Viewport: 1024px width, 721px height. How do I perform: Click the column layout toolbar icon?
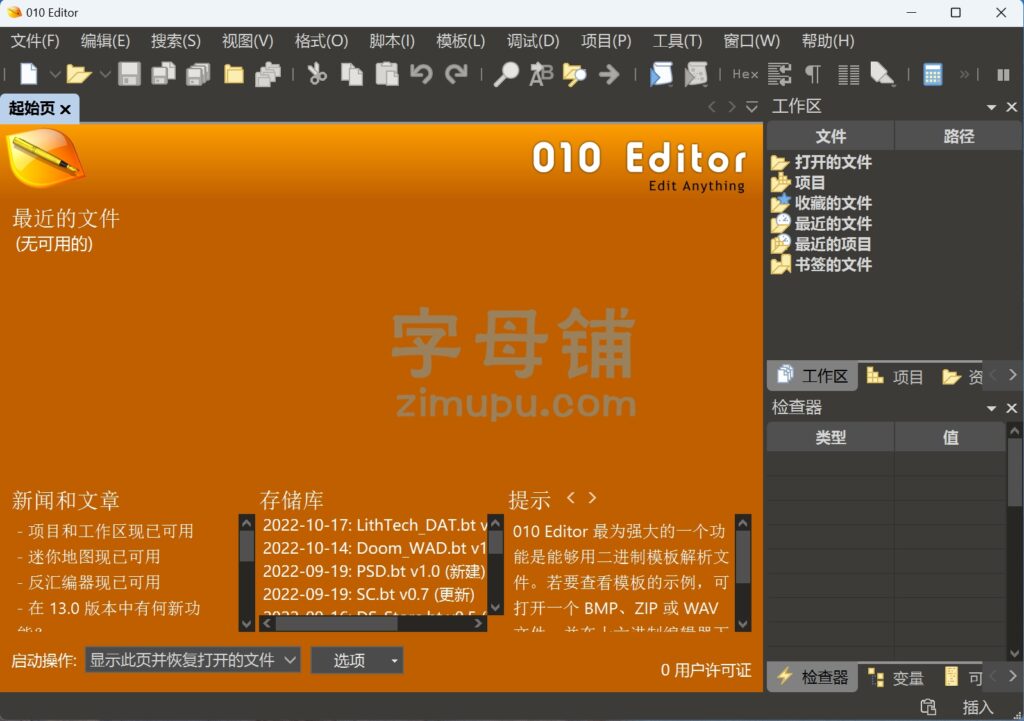(848, 74)
